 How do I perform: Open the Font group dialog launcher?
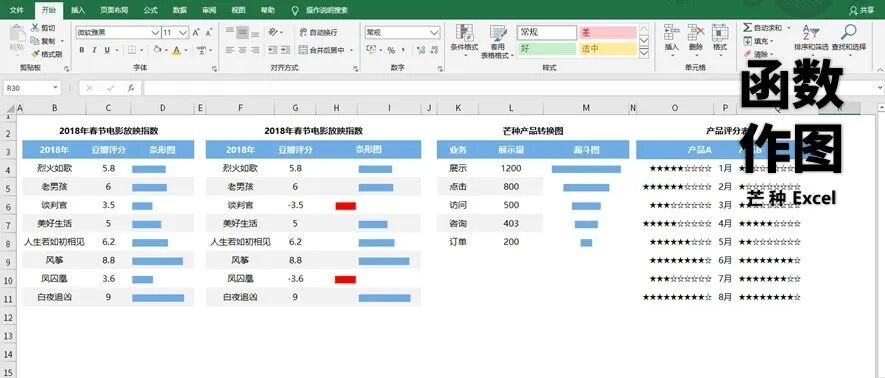coord(214,68)
